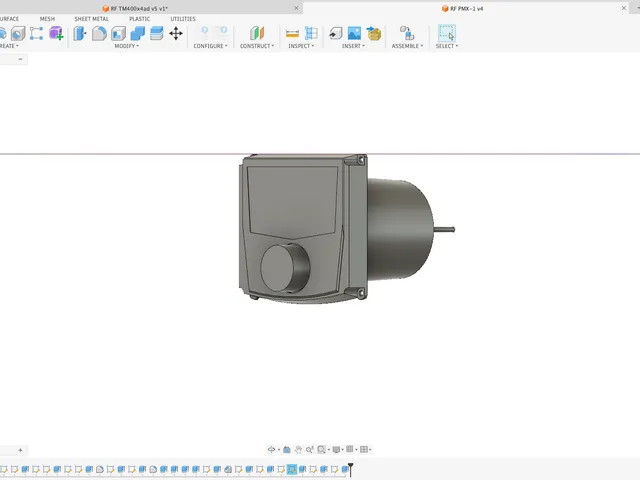Click the chamfer feature in timeline
Viewport: 640px width, 480px height.
click(228, 469)
